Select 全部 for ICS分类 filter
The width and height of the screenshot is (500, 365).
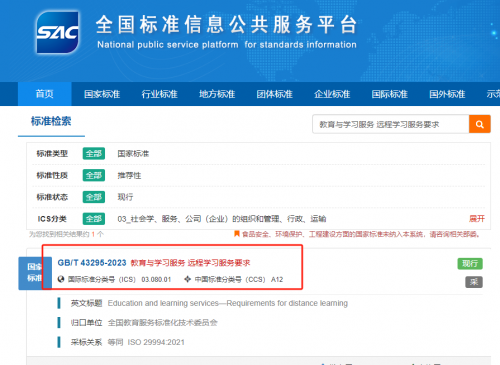[94, 219]
